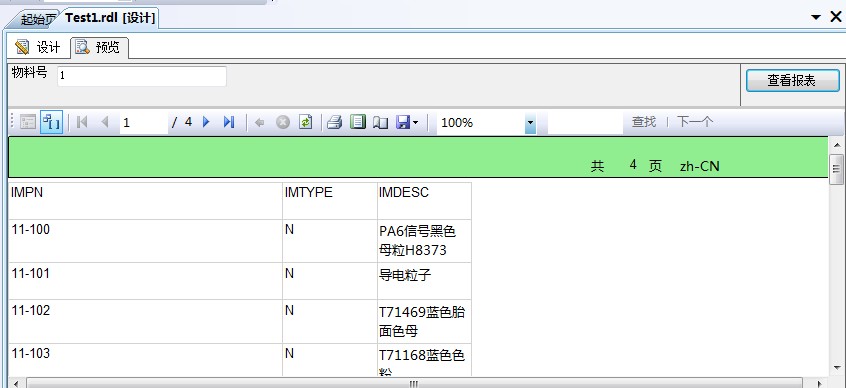The height and width of the screenshot is (388, 846).
Task: Click the 查找 find button
Action: [644, 122]
